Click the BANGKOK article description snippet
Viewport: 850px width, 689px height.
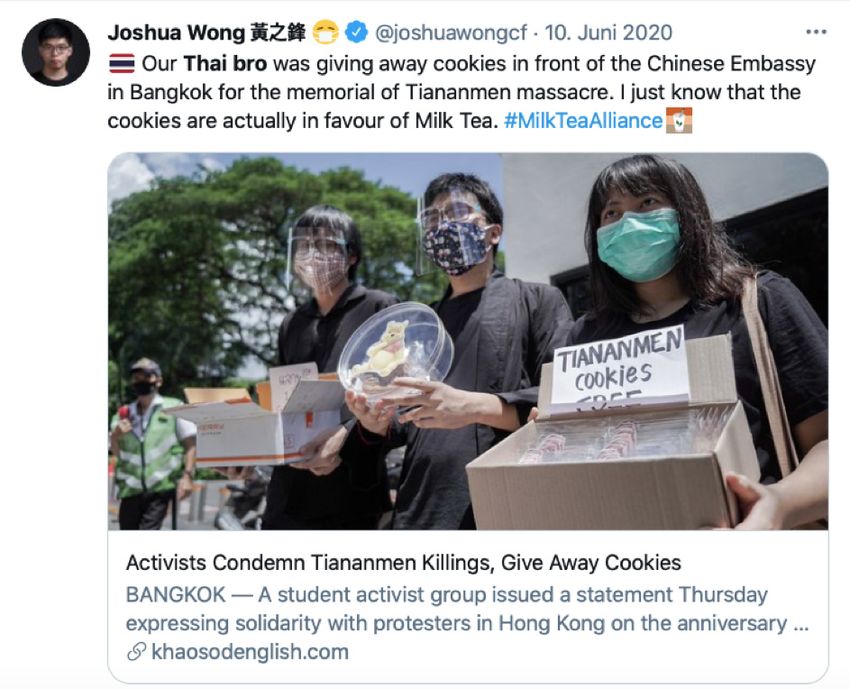pyautogui.click(x=467, y=609)
